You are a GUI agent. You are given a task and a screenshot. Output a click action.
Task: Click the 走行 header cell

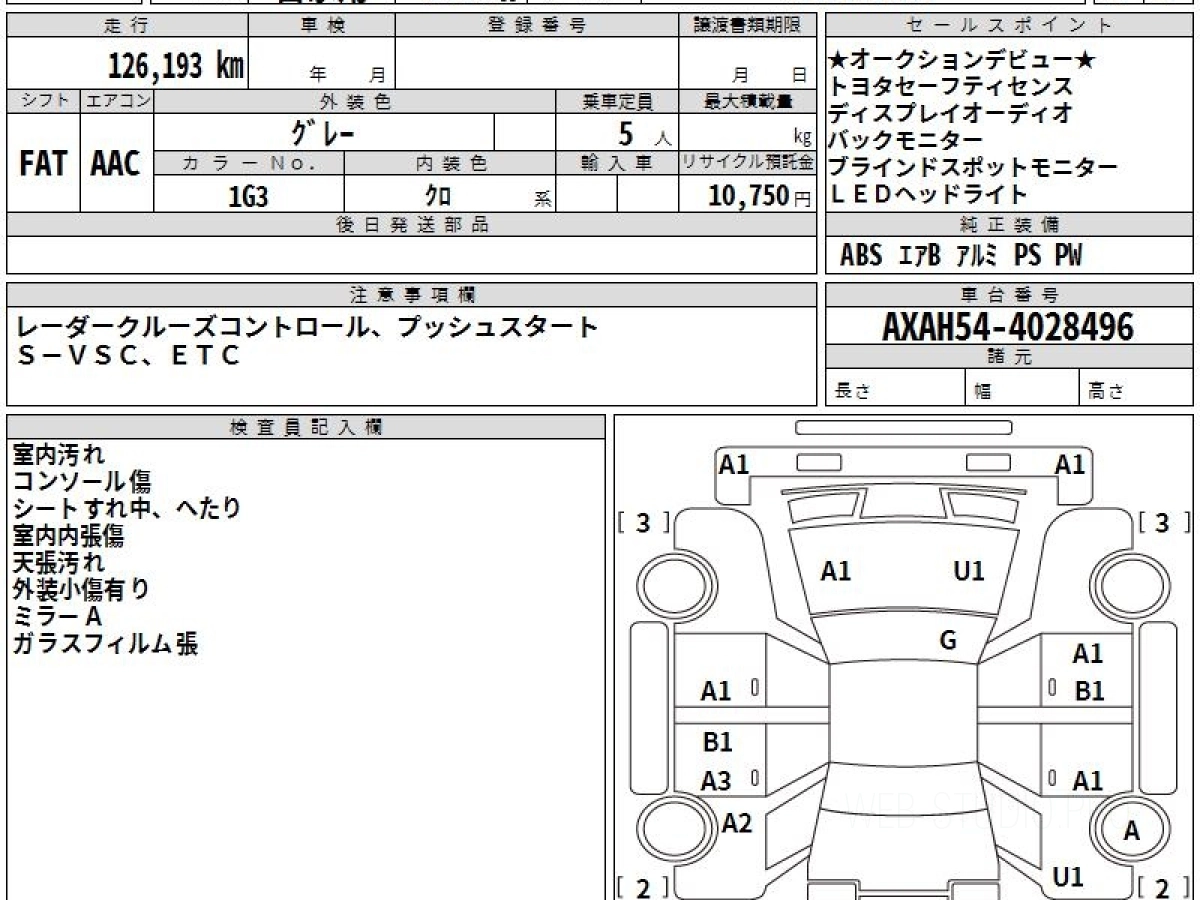click(126, 26)
